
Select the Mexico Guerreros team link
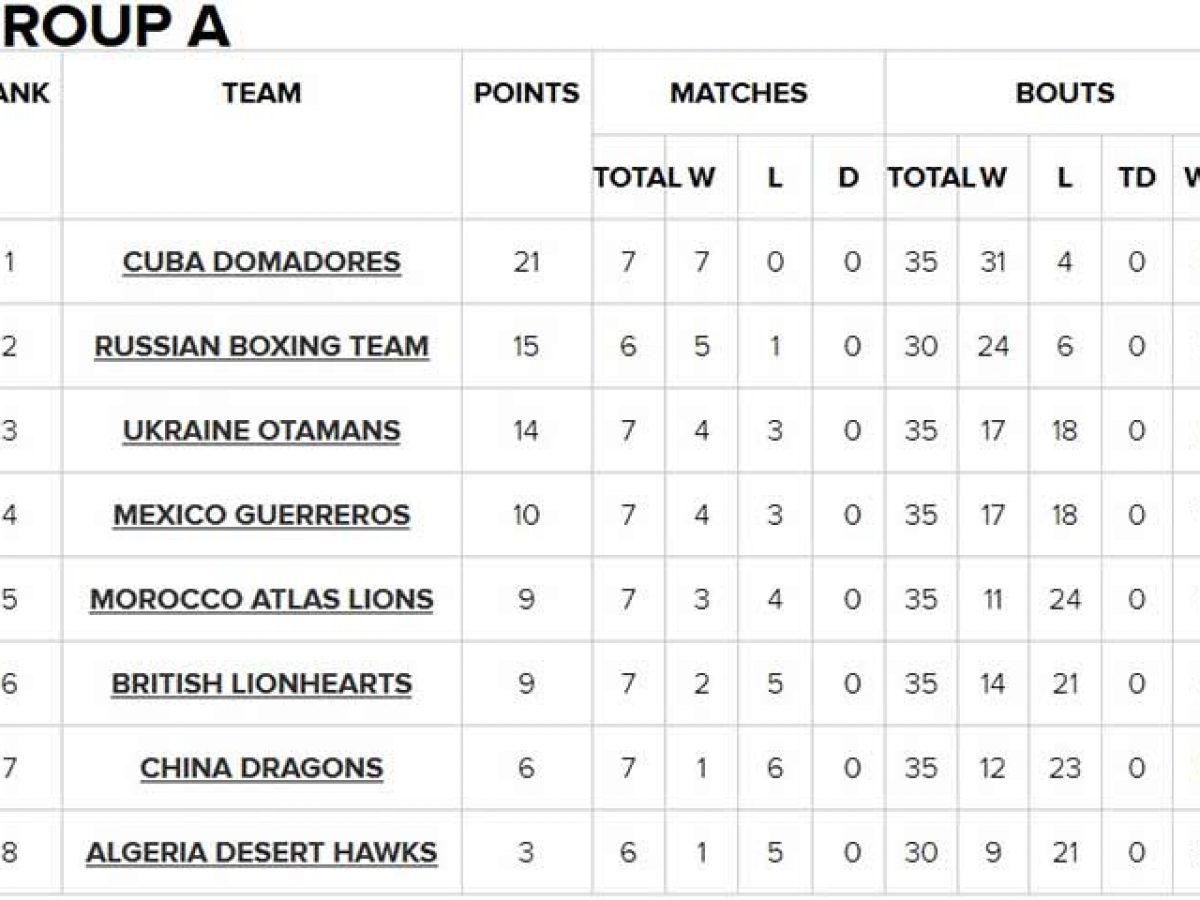click(x=261, y=515)
